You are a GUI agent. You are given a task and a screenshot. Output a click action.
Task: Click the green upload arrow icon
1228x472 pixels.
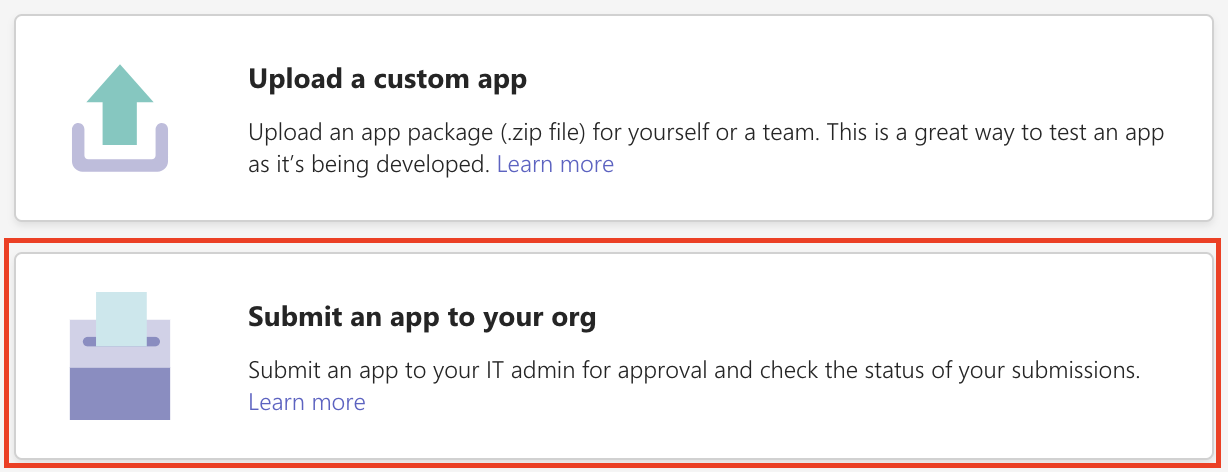coord(120,98)
